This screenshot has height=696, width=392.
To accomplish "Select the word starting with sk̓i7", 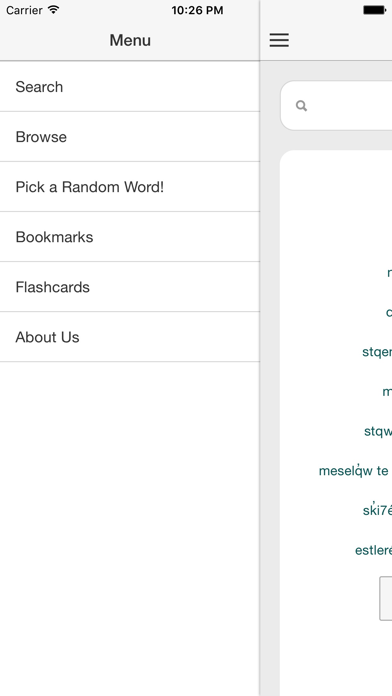I will pos(377,510).
